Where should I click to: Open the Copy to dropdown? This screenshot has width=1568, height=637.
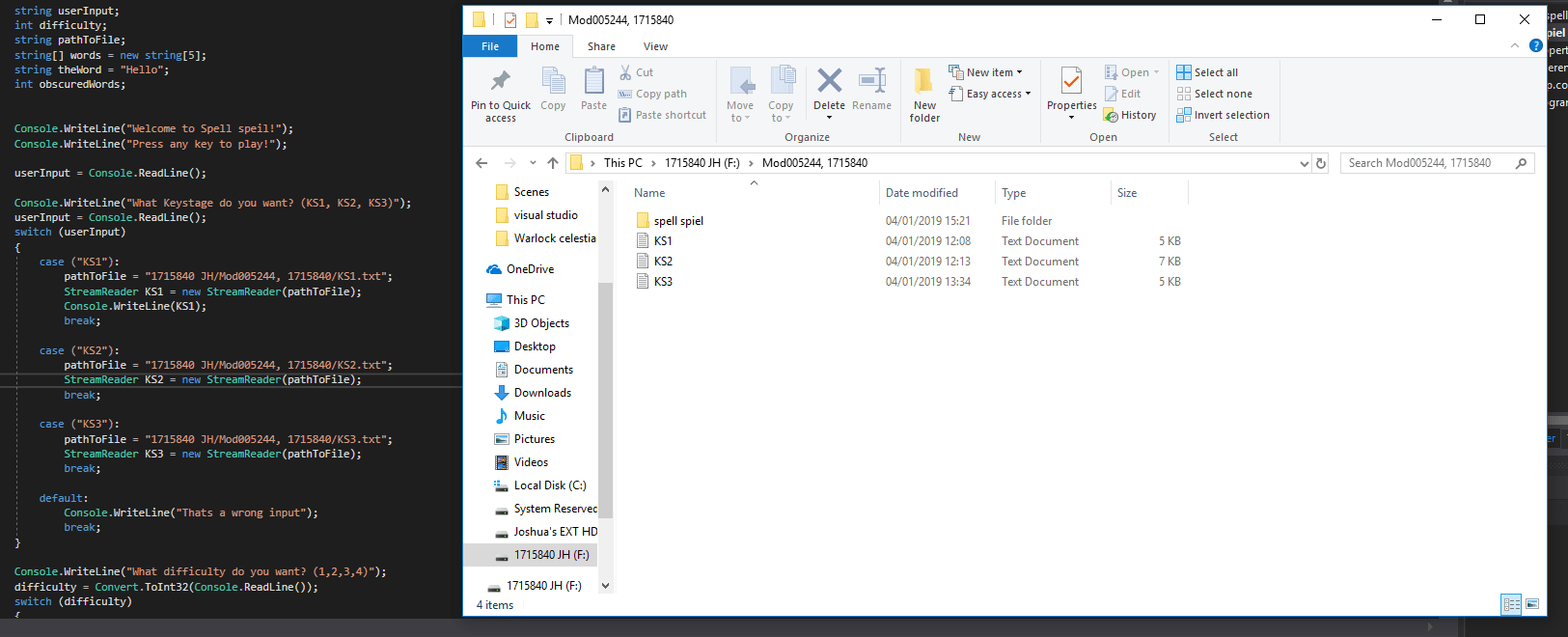click(x=782, y=95)
